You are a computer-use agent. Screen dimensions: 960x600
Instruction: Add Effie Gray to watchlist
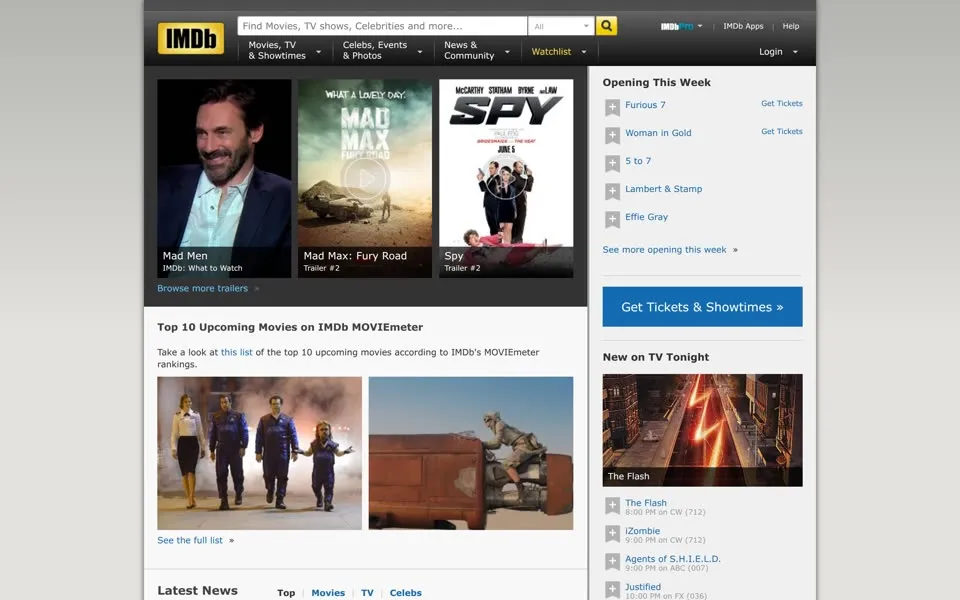[x=612, y=220]
